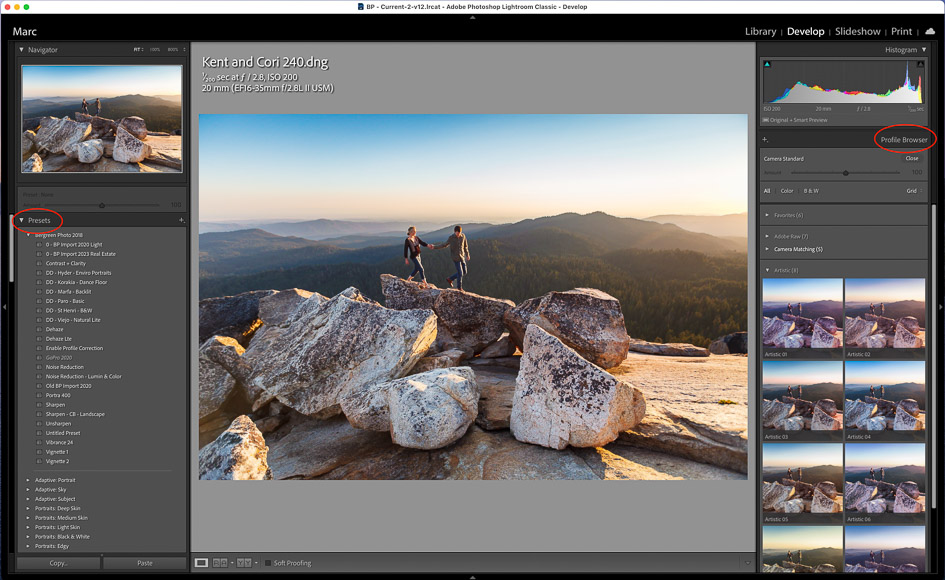Click the top panel hide arrow

click(x=472, y=17)
